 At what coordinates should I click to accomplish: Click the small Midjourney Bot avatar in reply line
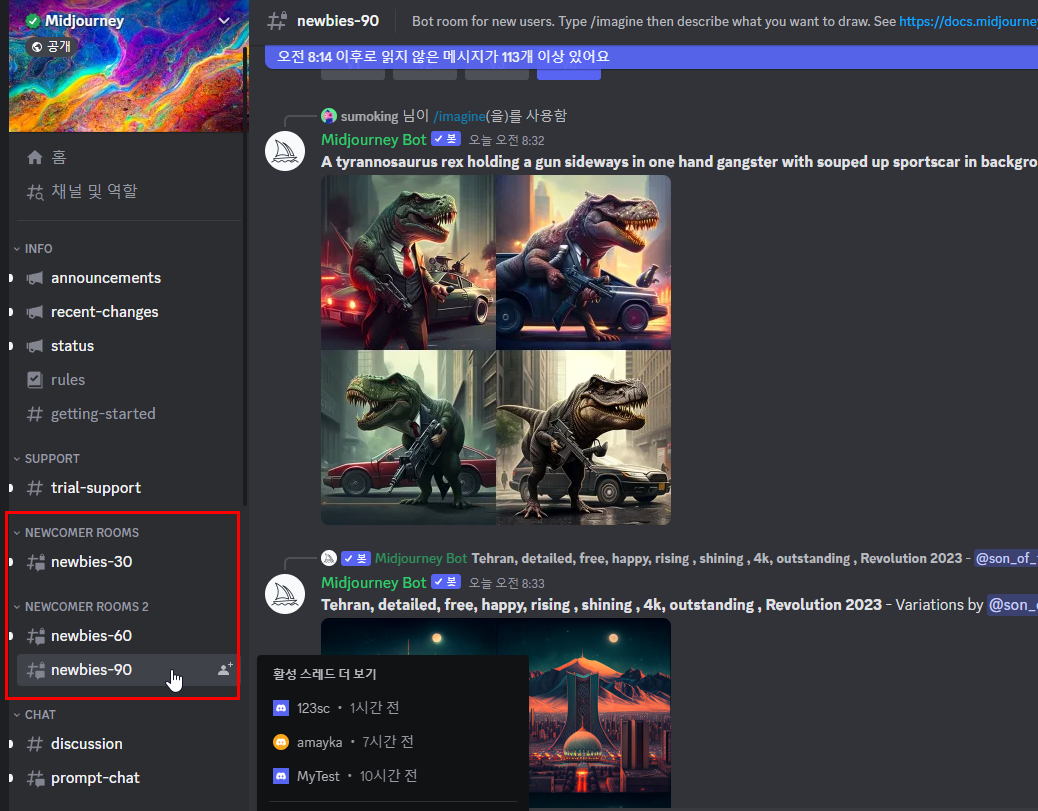point(329,558)
